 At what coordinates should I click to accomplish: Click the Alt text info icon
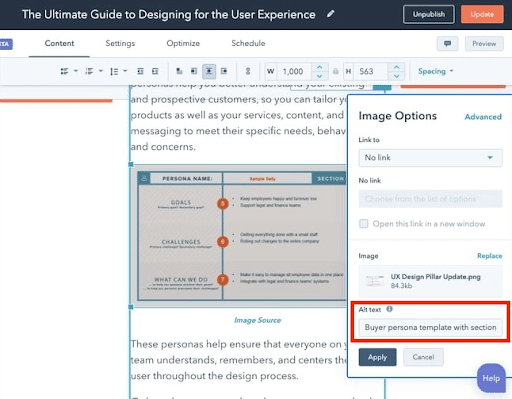[x=389, y=309]
